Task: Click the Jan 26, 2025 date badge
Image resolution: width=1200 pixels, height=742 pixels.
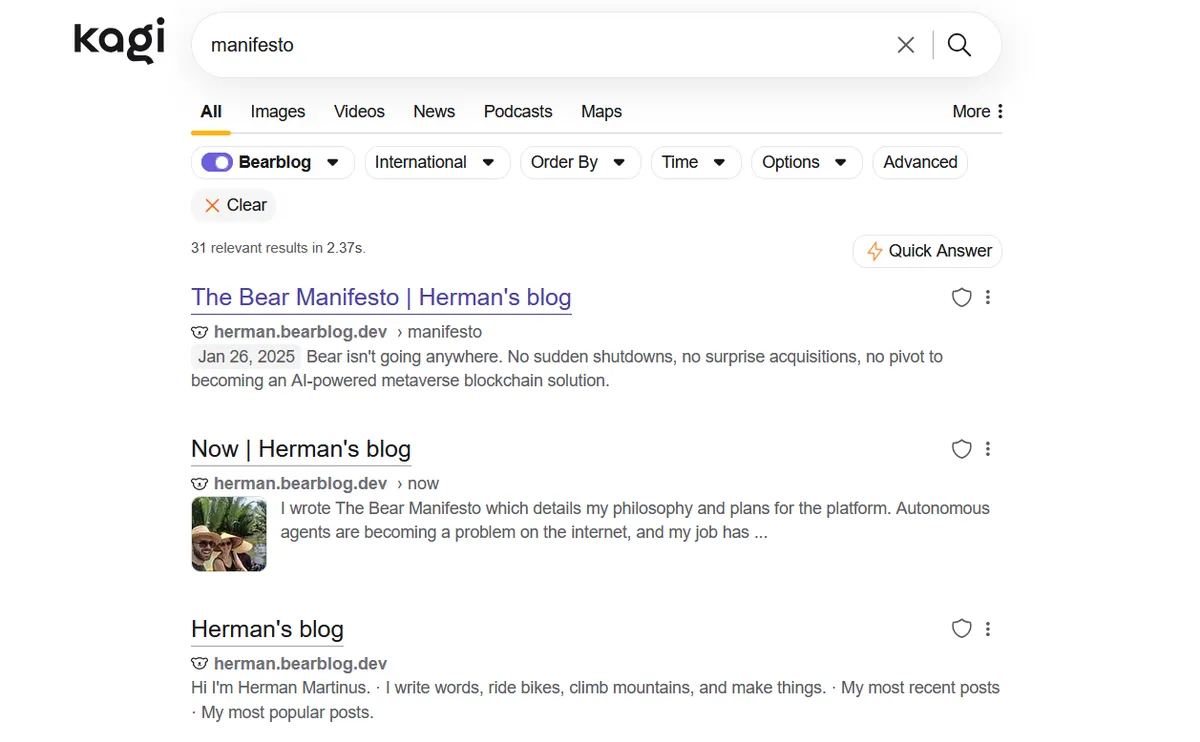Action: pyautogui.click(x=246, y=356)
